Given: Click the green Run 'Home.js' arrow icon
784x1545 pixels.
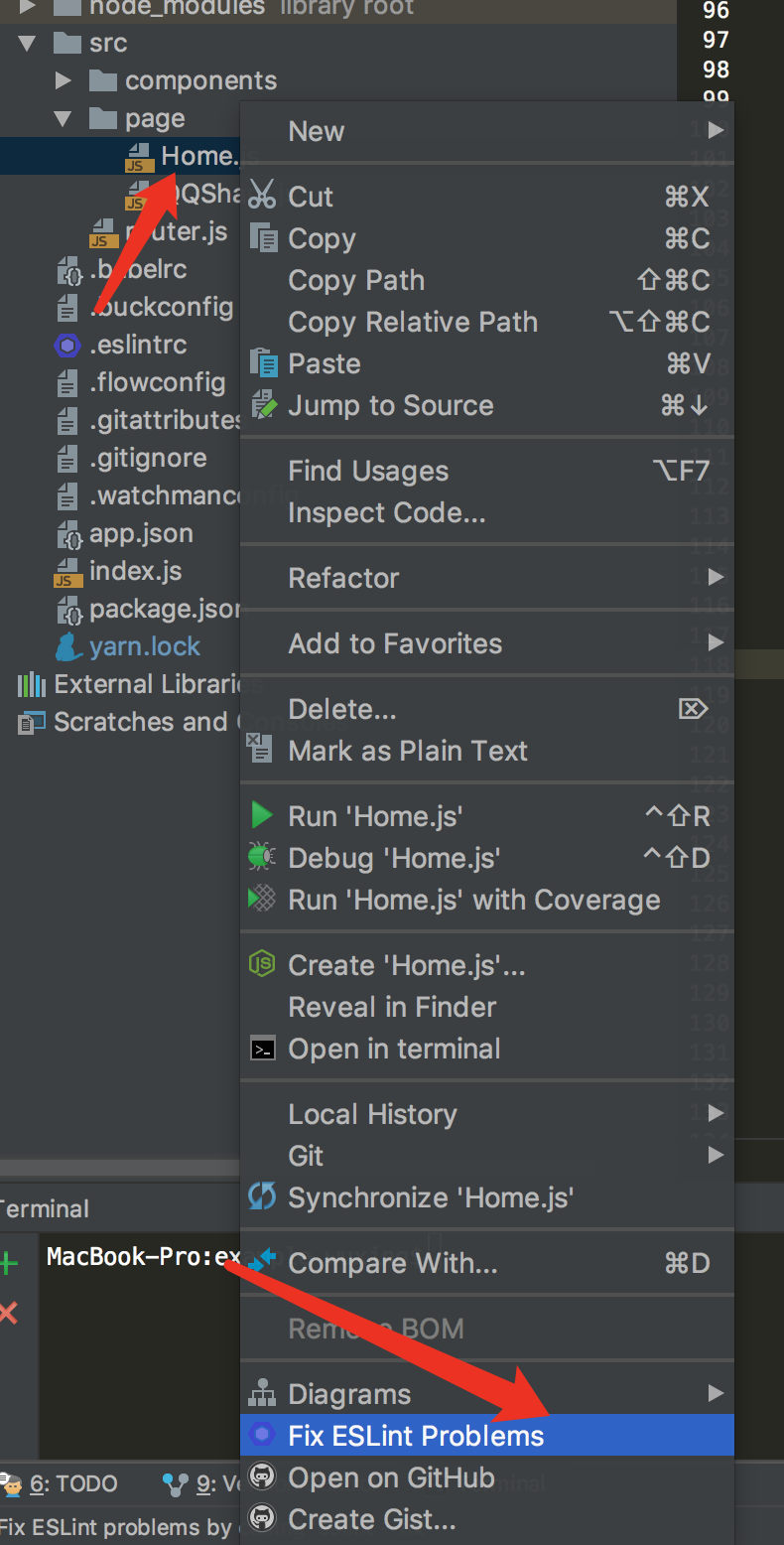Looking at the screenshot, I should tap(262, 816).
